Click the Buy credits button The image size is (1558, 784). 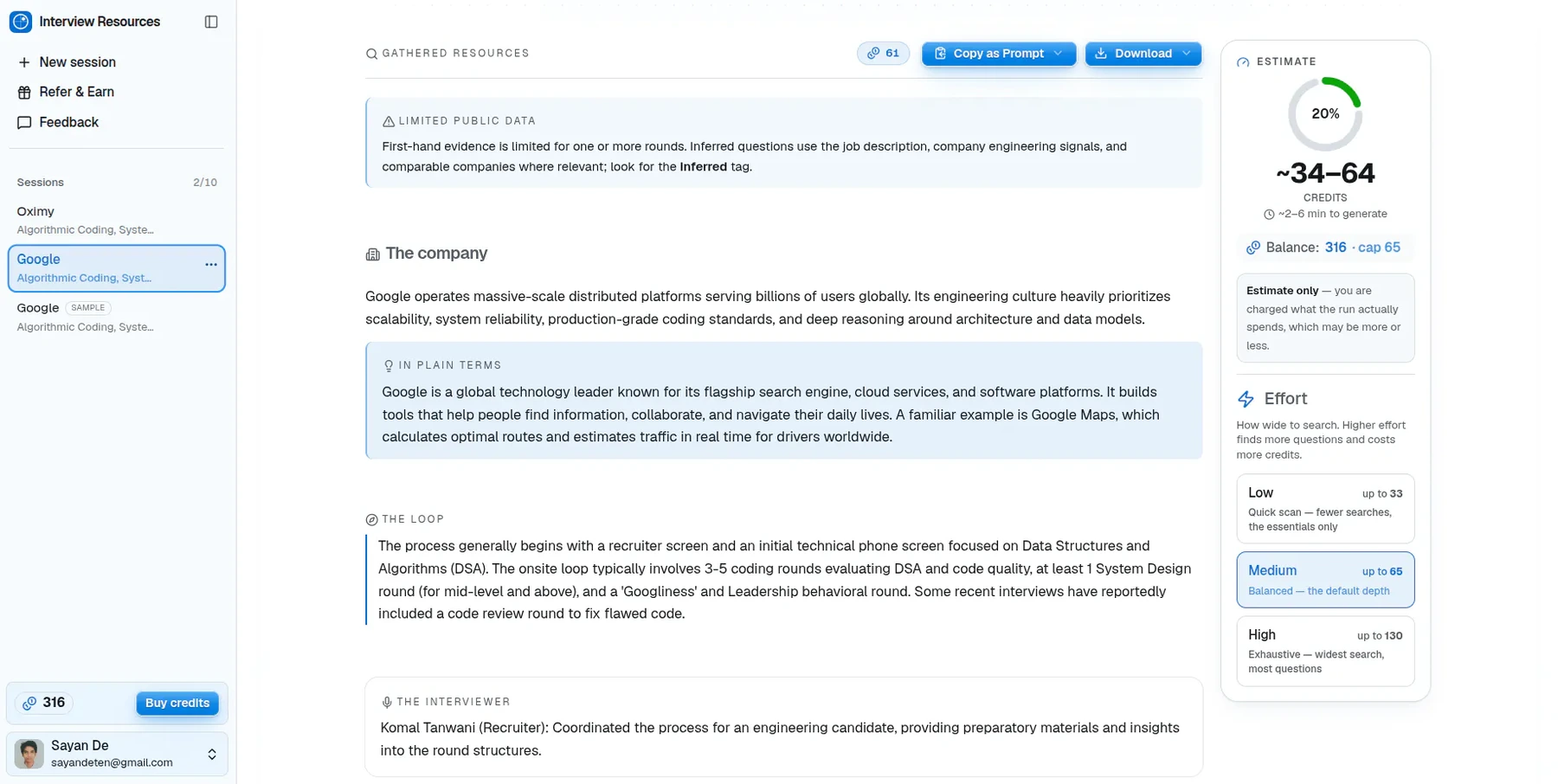click(x=177, y=703)
